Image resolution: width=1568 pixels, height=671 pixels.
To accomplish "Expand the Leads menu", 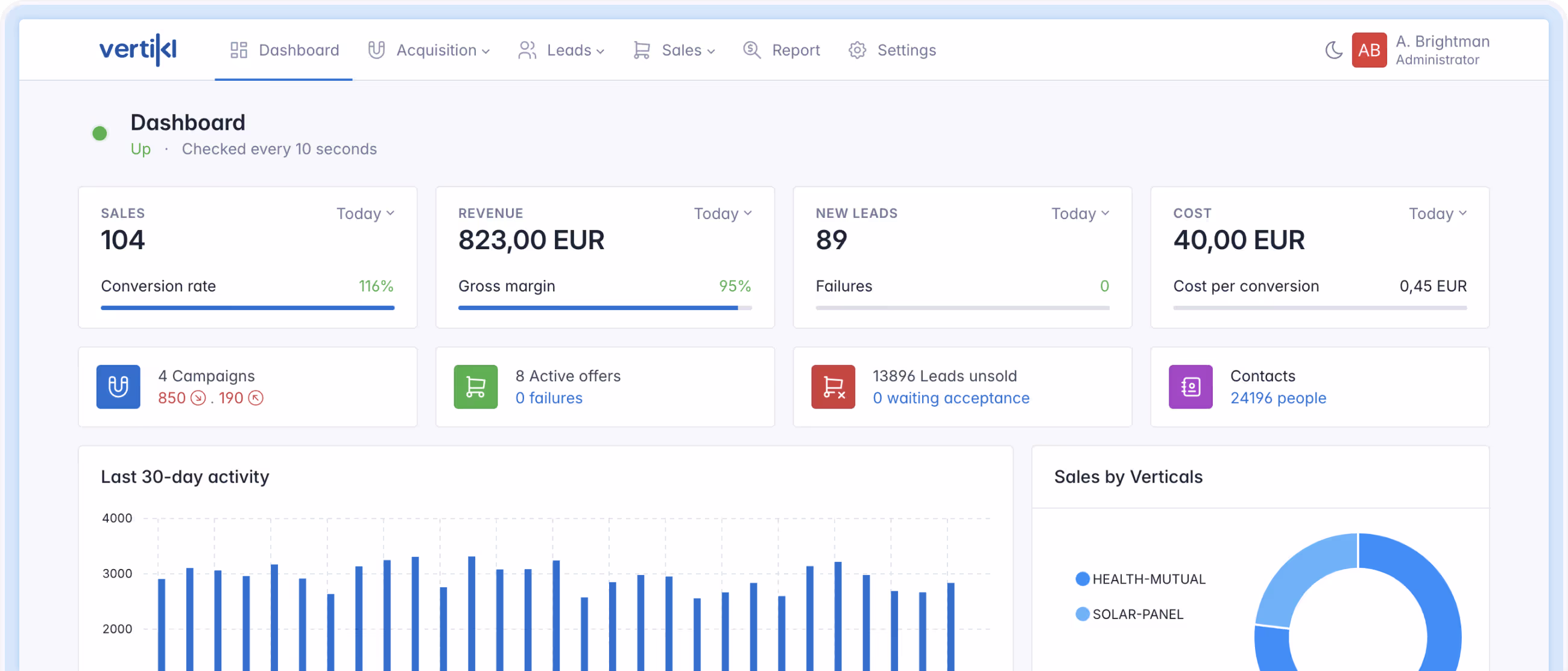I will [x=561, y=50].
